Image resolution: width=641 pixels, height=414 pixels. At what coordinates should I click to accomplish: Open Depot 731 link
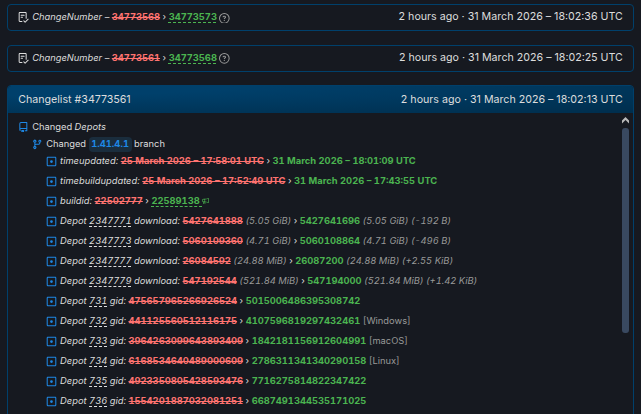pyautogui.click(x=98, y=301)
